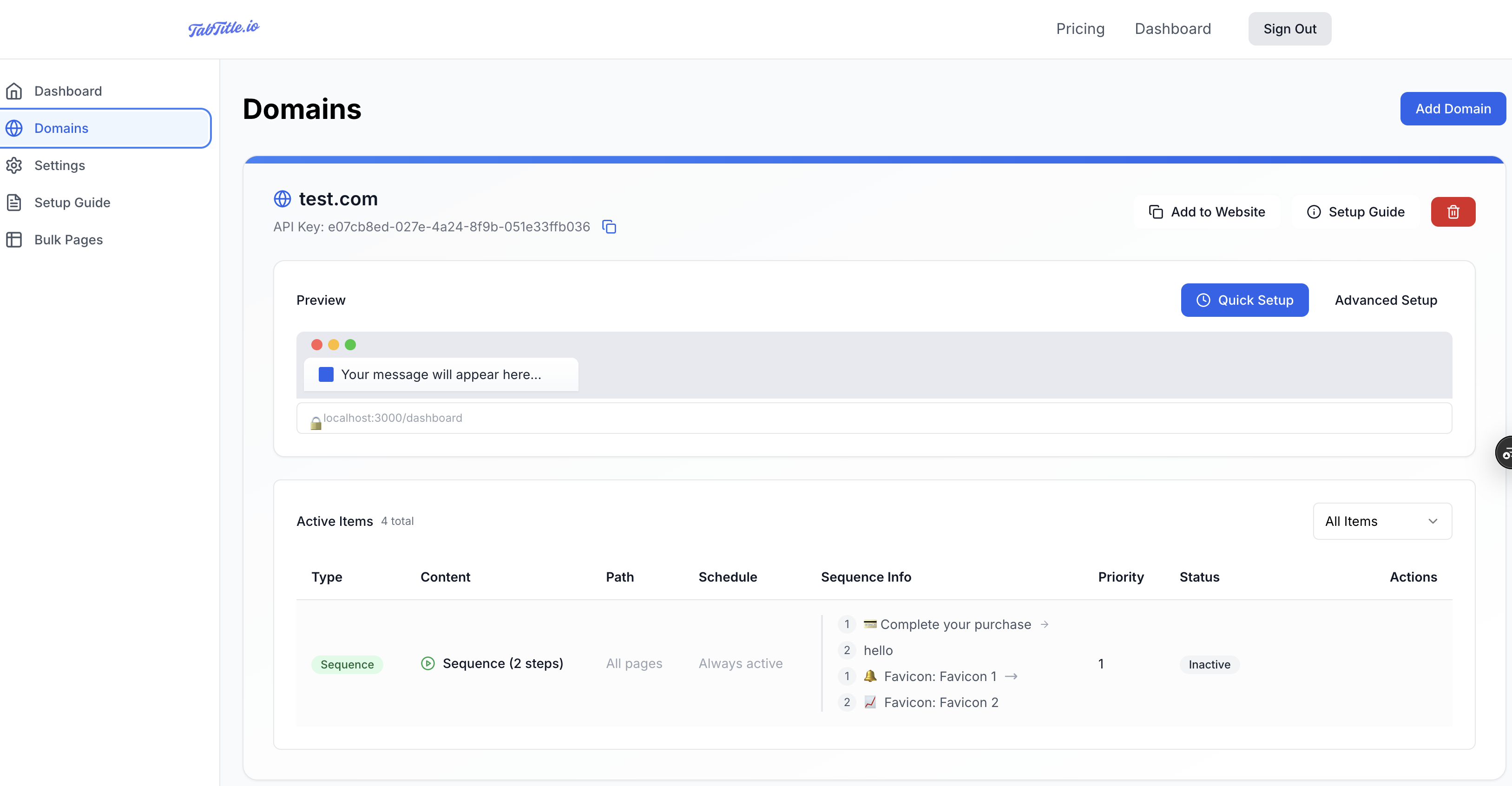The width and height of the screenshot is (1512, 786).
Task: Click the TabTitle.io logo
Action: (x=224, y=28)
